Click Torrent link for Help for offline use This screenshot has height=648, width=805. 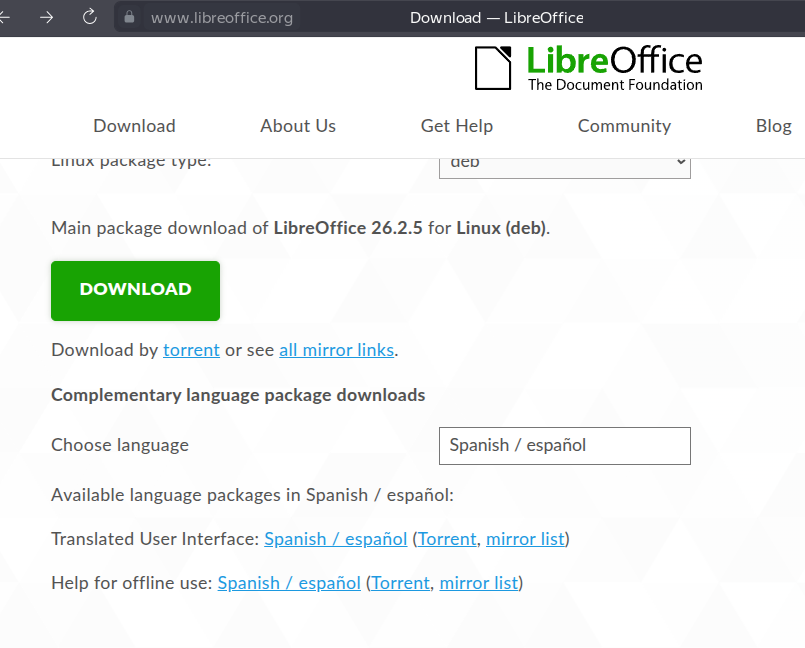tap(400, 583)
